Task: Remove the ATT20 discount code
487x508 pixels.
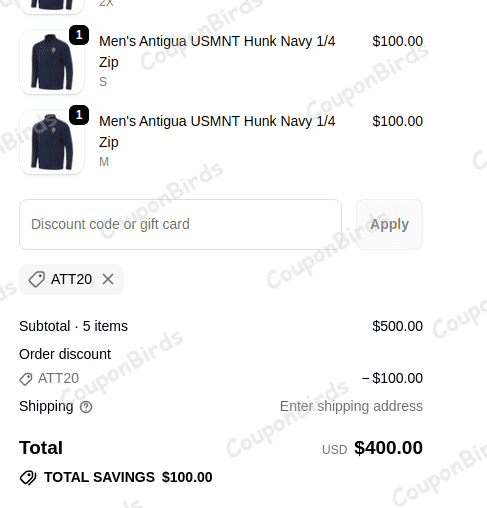Action: point(108,279)
